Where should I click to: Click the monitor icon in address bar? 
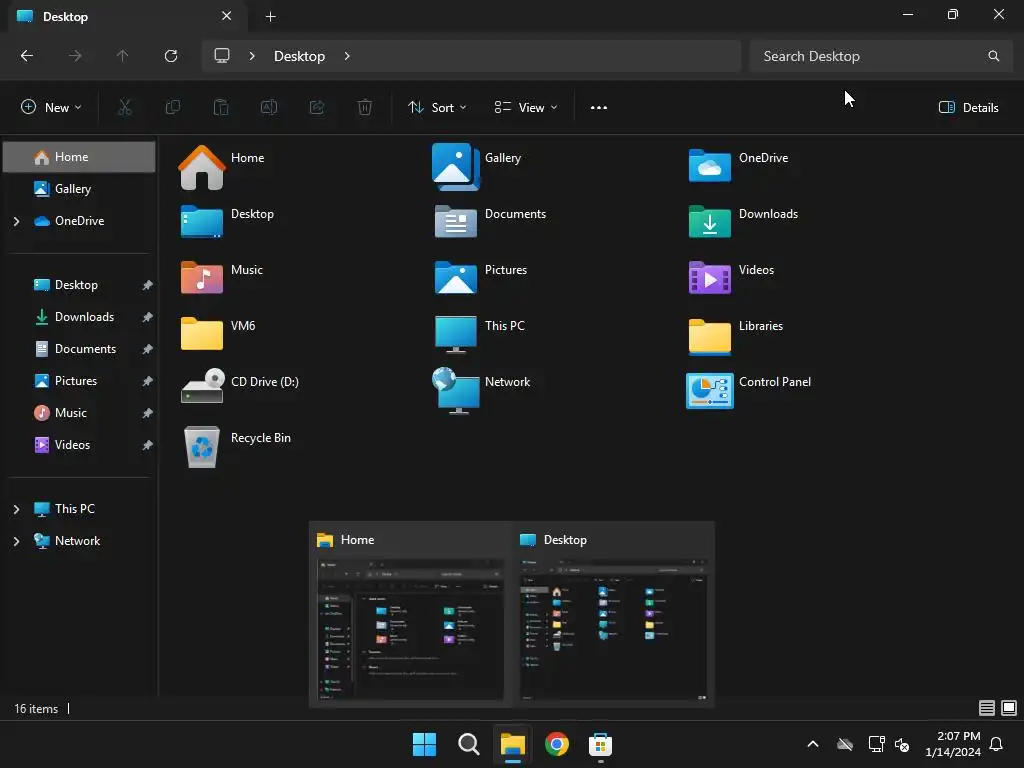coord(222,56)
